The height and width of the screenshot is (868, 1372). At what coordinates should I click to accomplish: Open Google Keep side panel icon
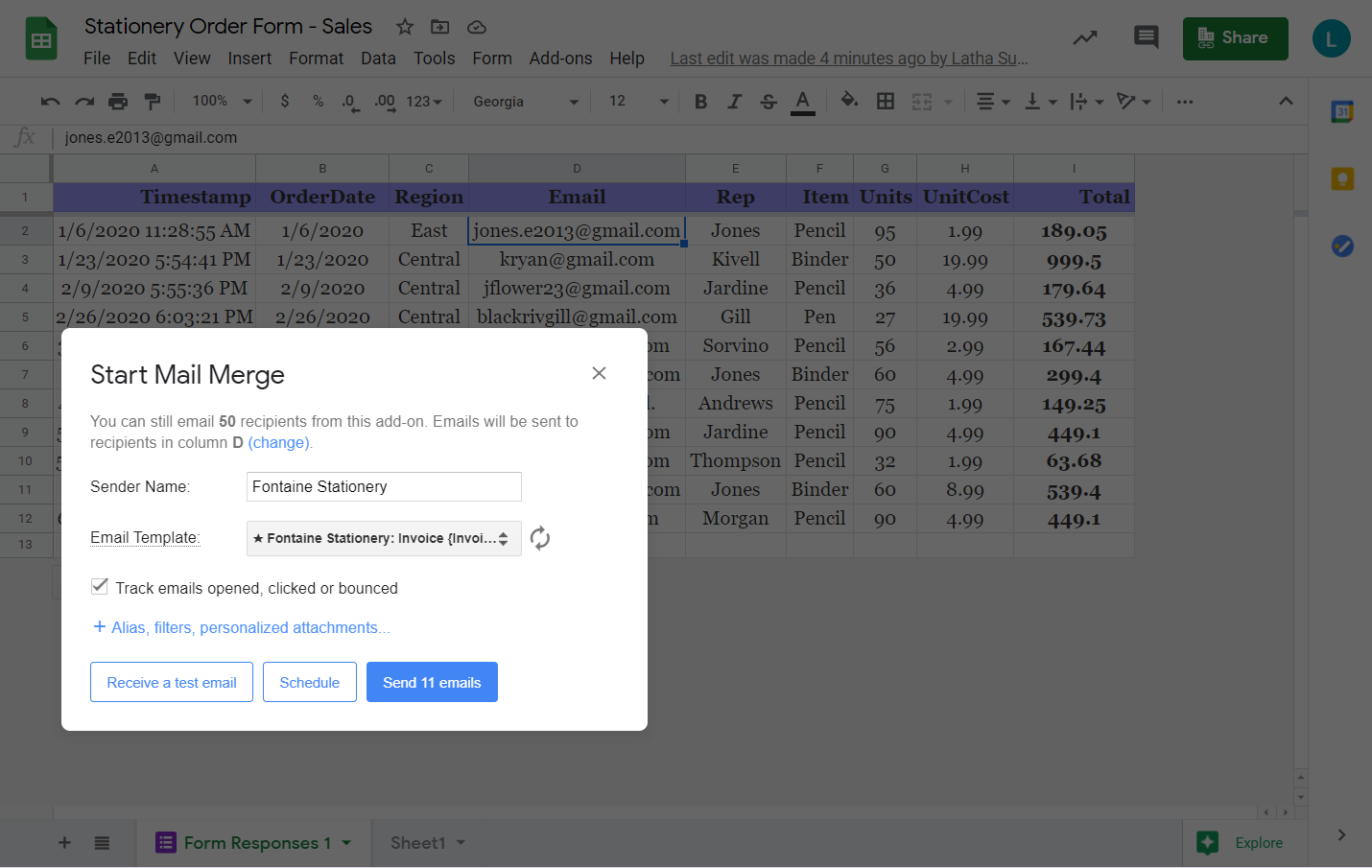pos(1342,179)
